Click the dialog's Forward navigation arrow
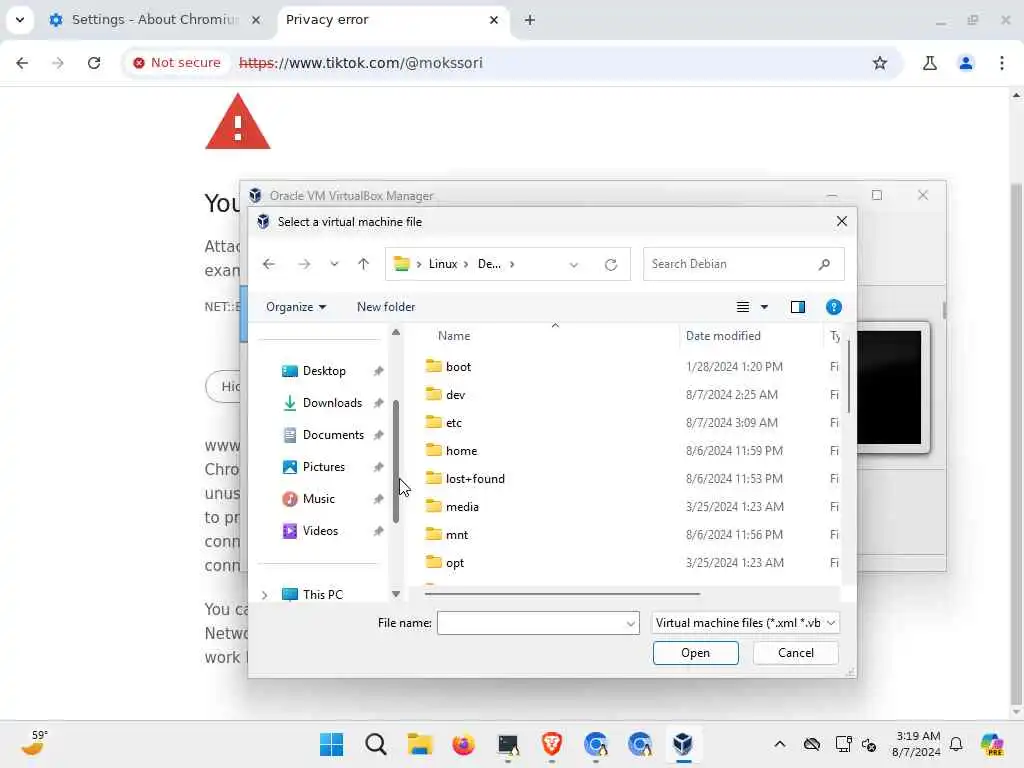1024x768 pixels. coord(304,264)
